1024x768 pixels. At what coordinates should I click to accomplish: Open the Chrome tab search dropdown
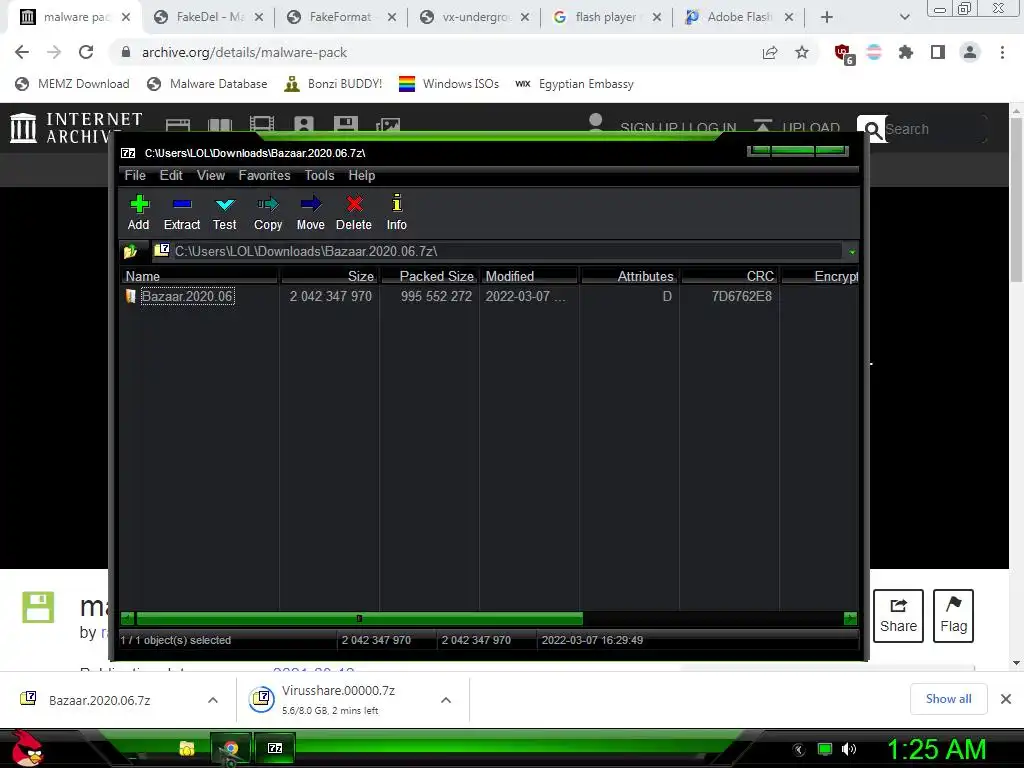[904, 17]
